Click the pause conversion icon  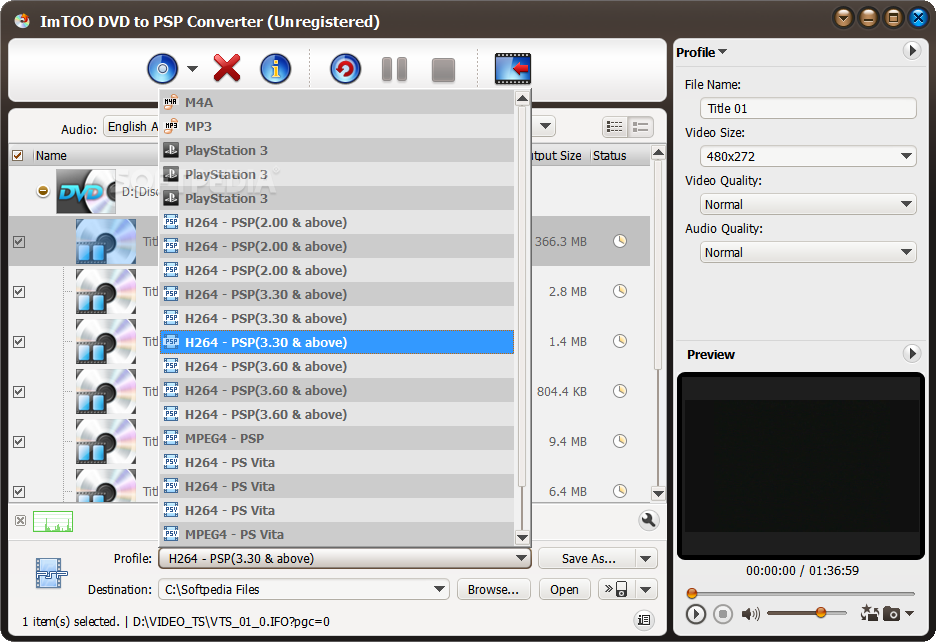pyautogui.click(x=394, y=69)
